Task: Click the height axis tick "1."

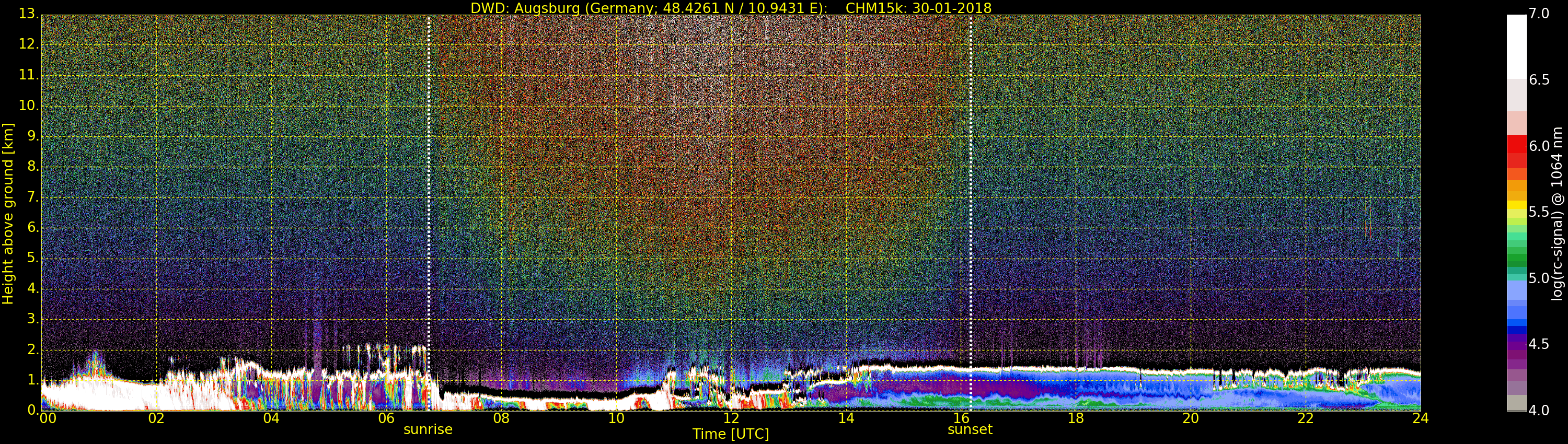Action: [33, 380]
